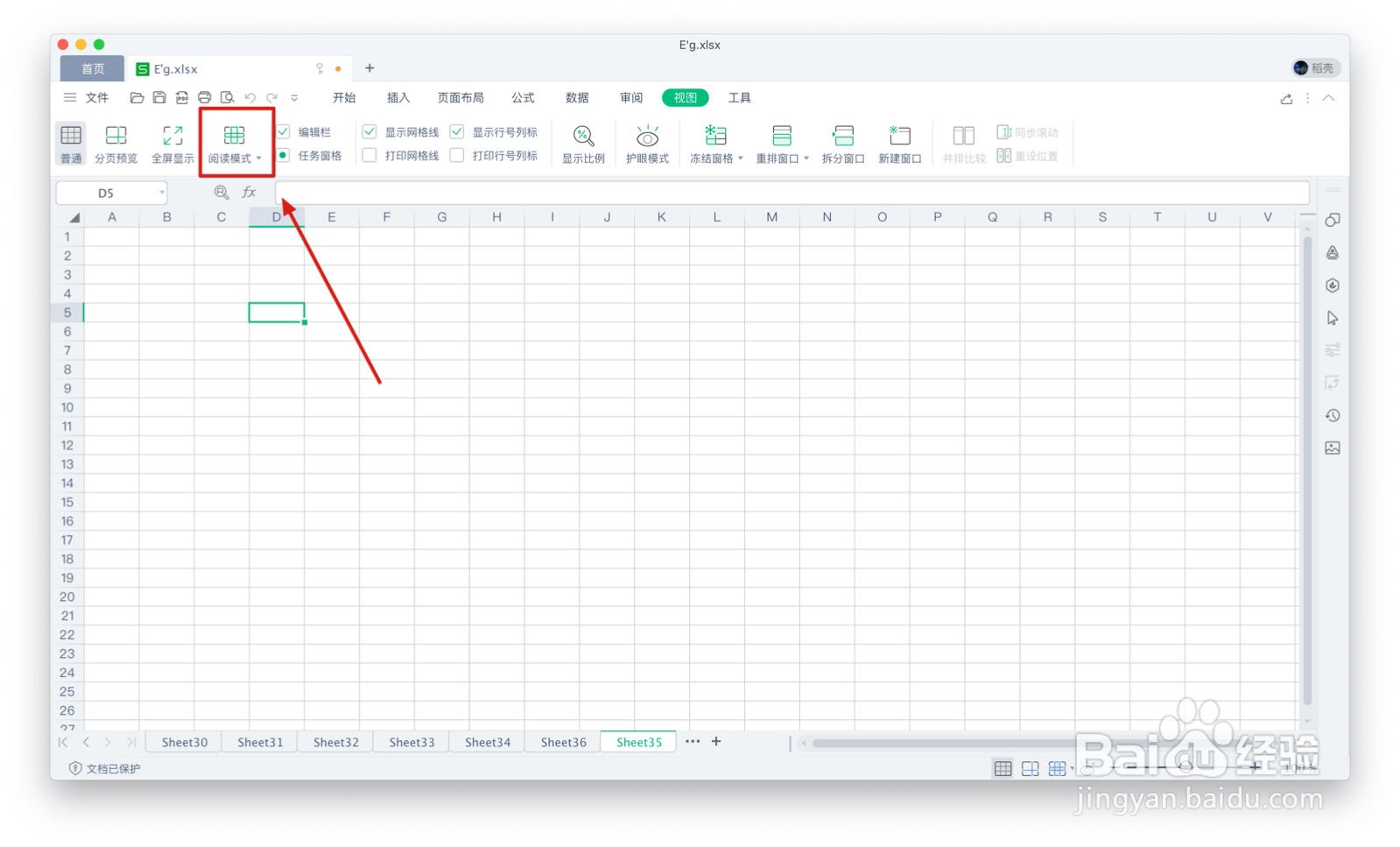Viewport: 1400px width, 847px height.
Task: Collapse the ribbon with the chevron
Action: point(1328,98)
